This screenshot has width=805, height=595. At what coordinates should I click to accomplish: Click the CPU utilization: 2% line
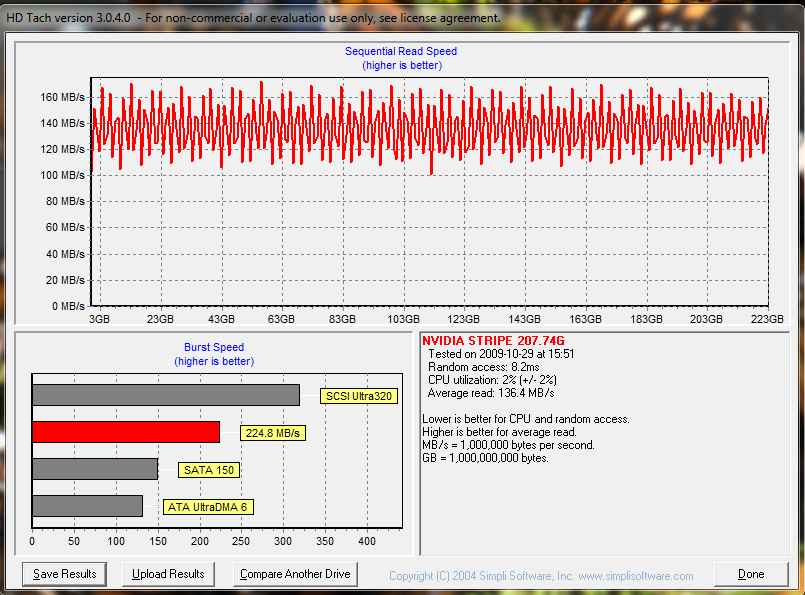pos(492,380)
